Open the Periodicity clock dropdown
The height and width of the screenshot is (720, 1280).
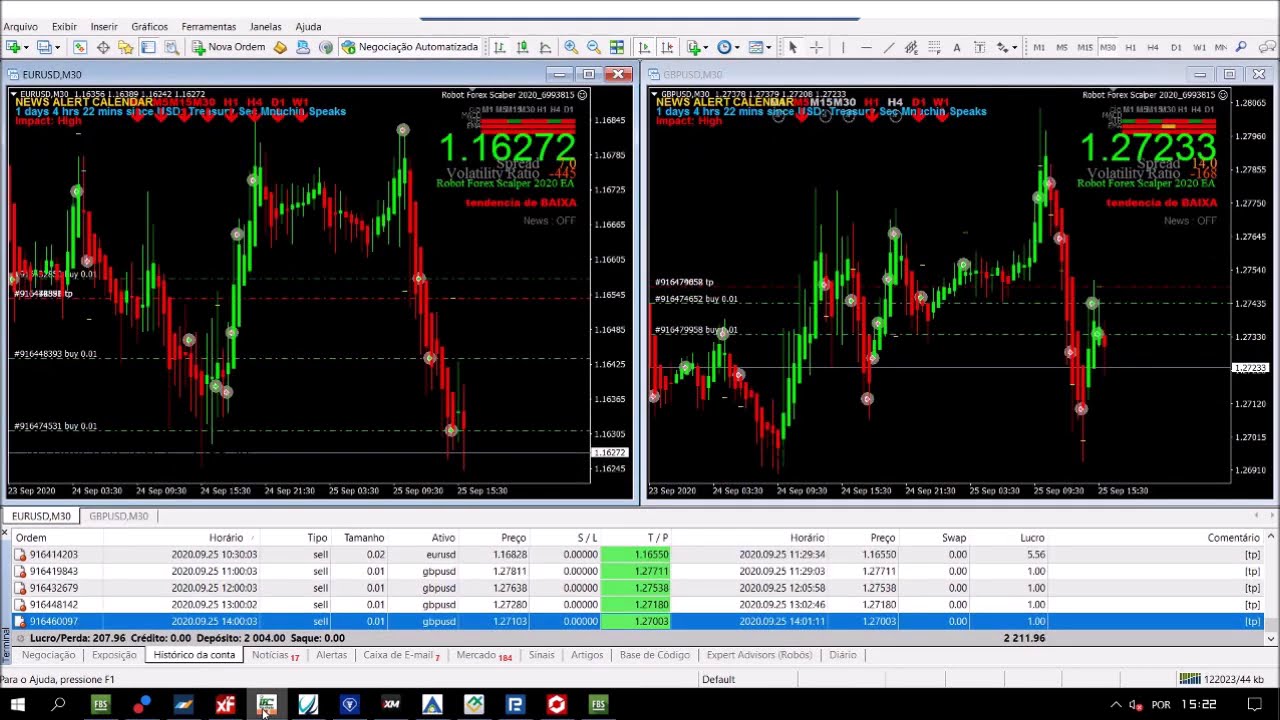pyautogui.click(x=728, y=47)
